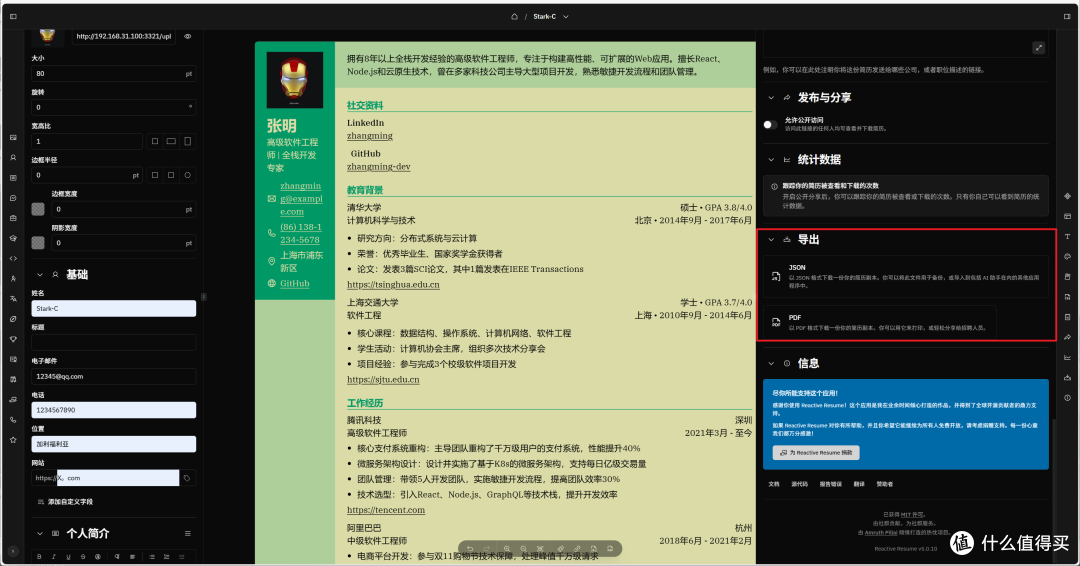This screenshot has height=566, width=1080.
Task: Pick the border width color swatch
Action: (38, 209)
